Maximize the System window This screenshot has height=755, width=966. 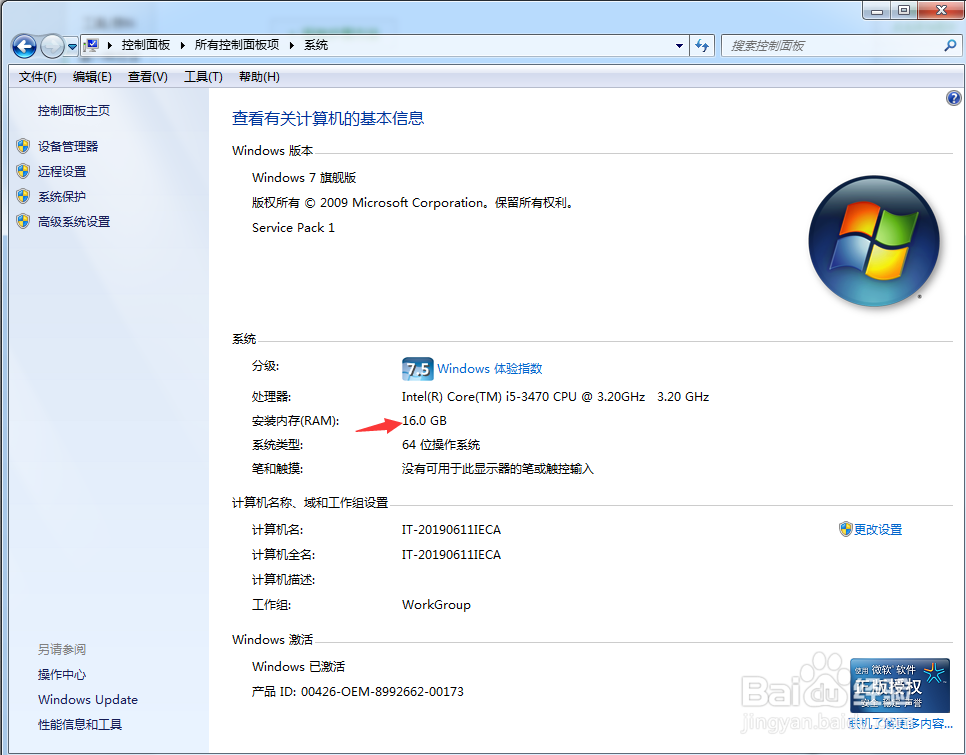(904, 10)
